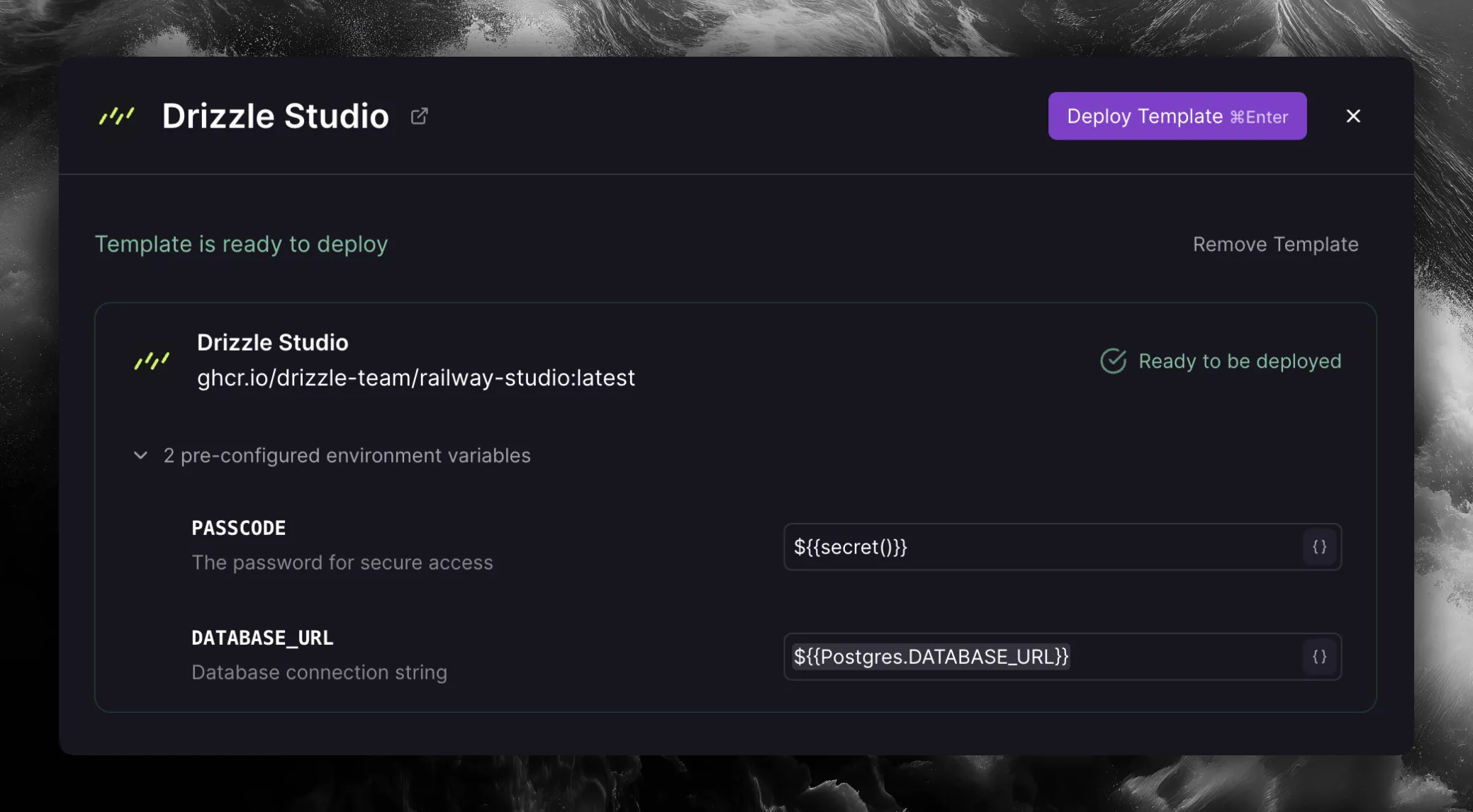Click the 'Ready to be deployed' status label

(1239, 361)
